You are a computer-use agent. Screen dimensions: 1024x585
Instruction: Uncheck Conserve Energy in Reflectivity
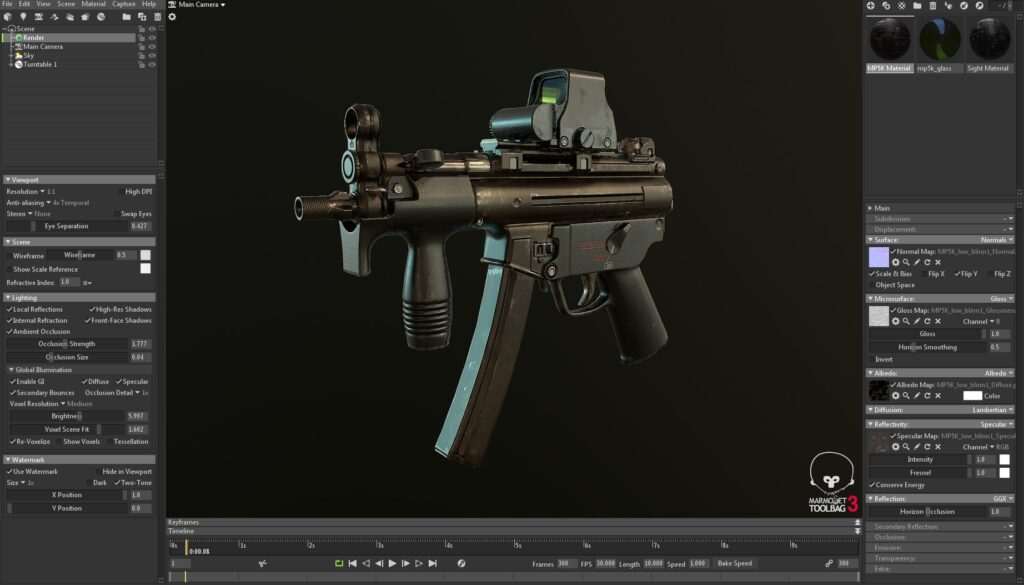pos(872,485)
